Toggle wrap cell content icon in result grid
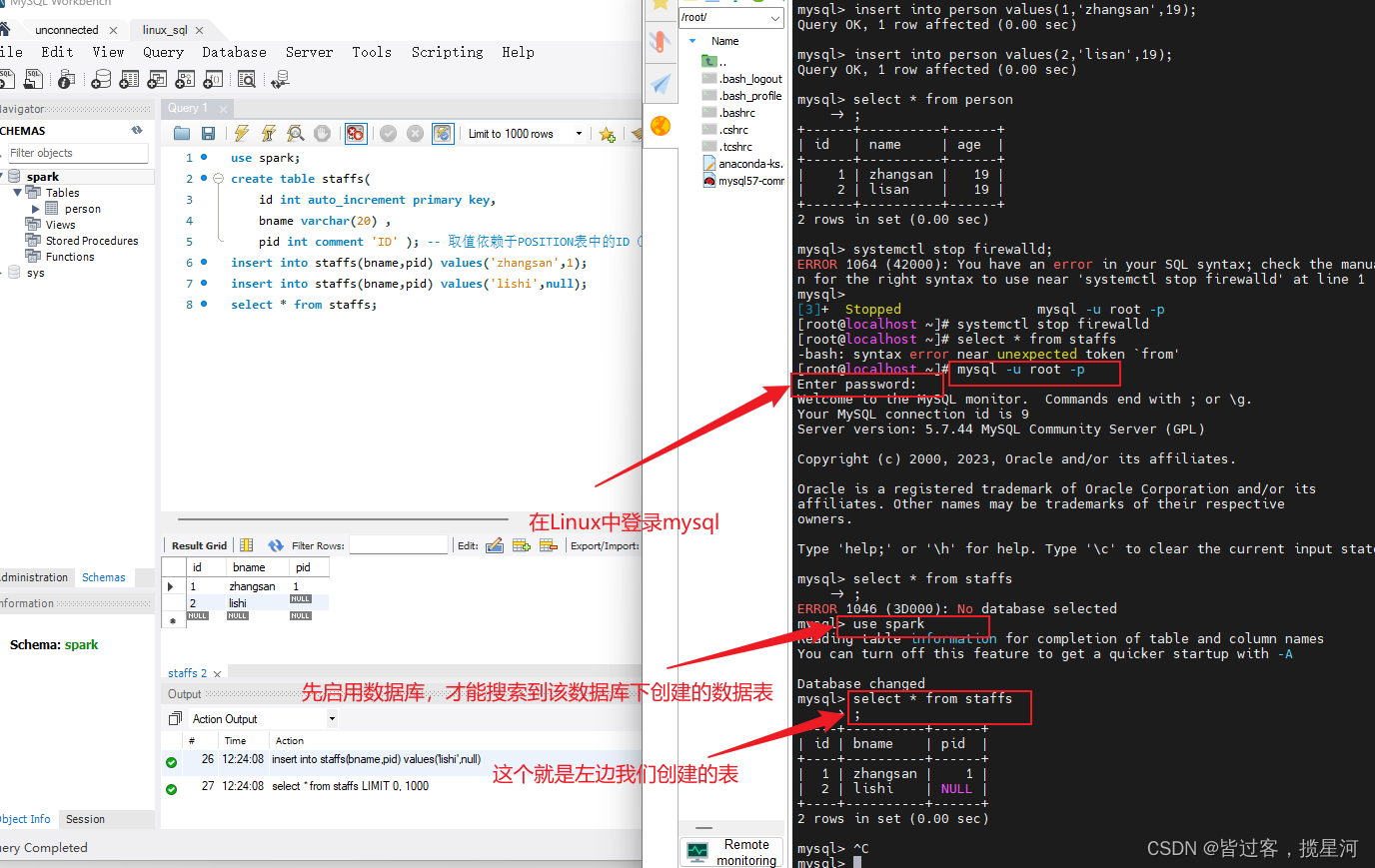Image resolution: width=1375 pixels, height=868 pixels. click(247, 545)
